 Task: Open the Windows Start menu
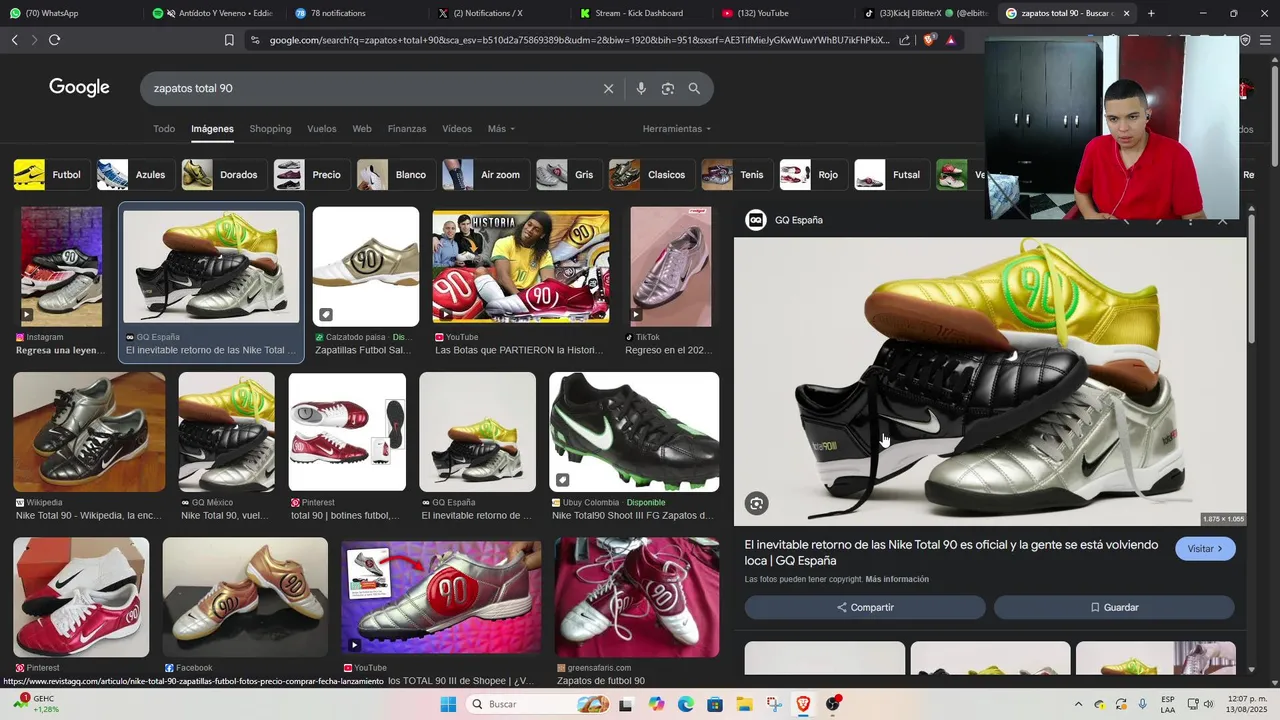pyautogui.click(x=448, y=704)
